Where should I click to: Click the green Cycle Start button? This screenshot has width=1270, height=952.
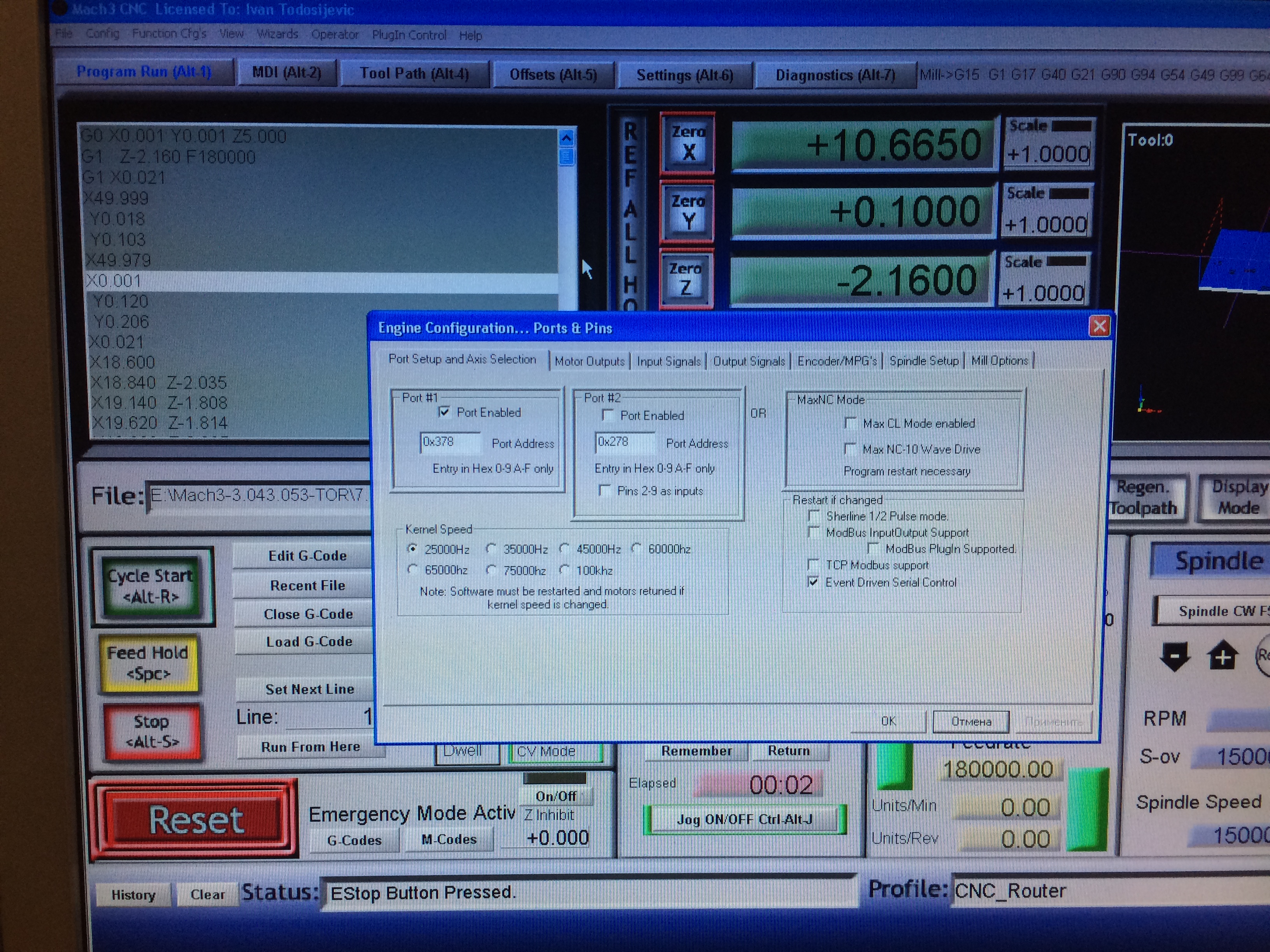(151, 586)
